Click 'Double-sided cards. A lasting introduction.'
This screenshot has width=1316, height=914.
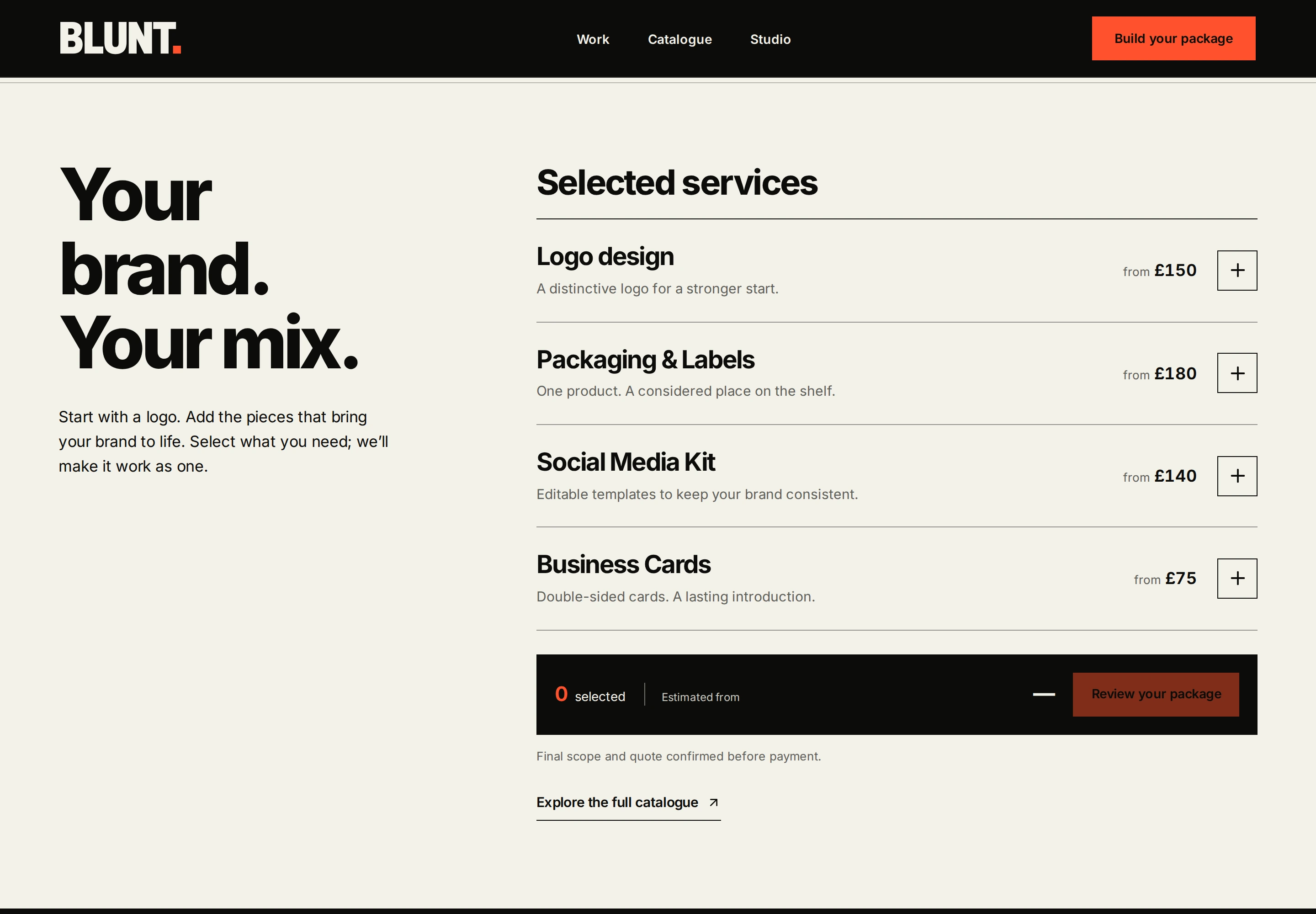[x=675, y=597]
